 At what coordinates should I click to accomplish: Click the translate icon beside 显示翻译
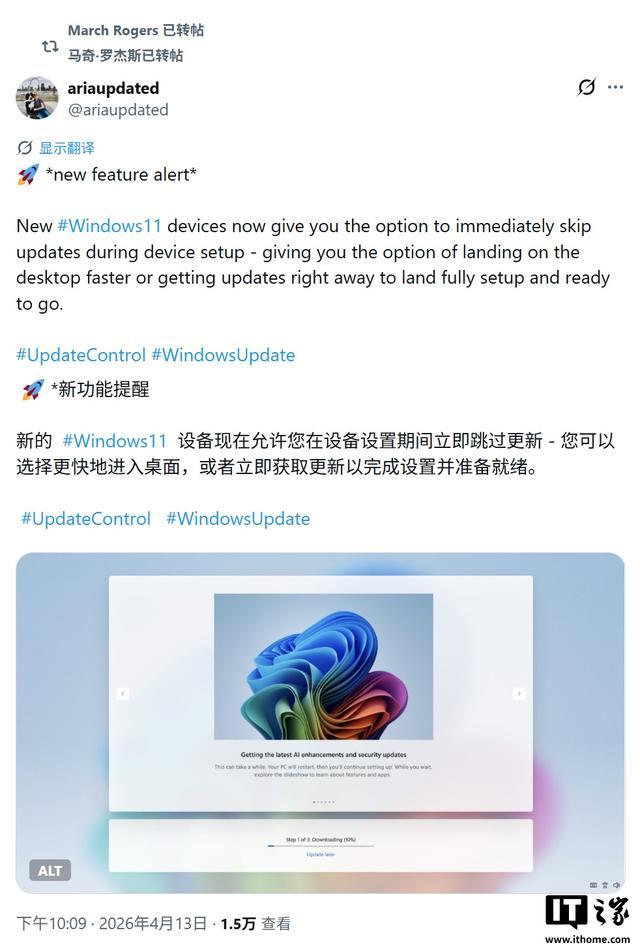point(24,148)
